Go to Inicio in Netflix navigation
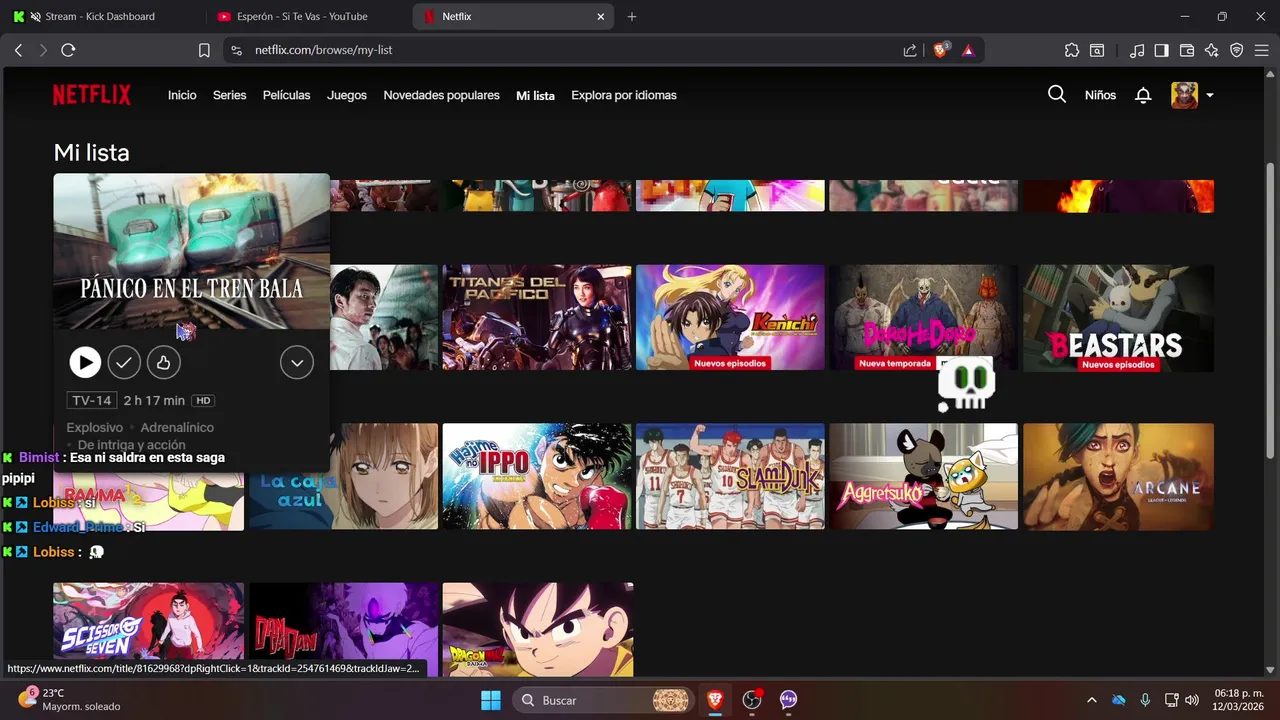The image size is (1280, 720). point(182,95)
